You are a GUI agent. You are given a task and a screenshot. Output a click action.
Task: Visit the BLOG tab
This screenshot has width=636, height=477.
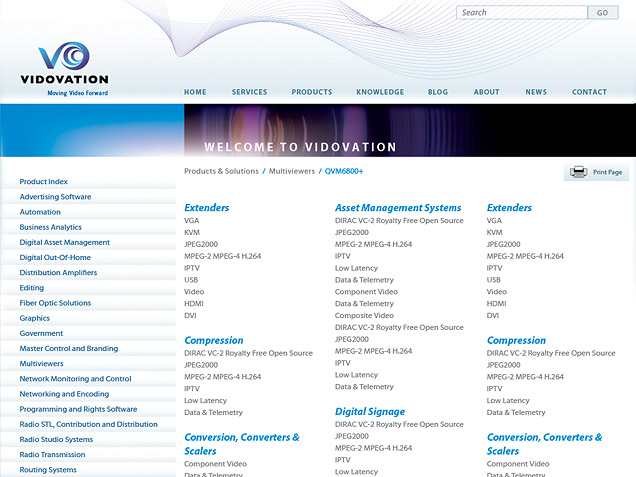[438, 92]
